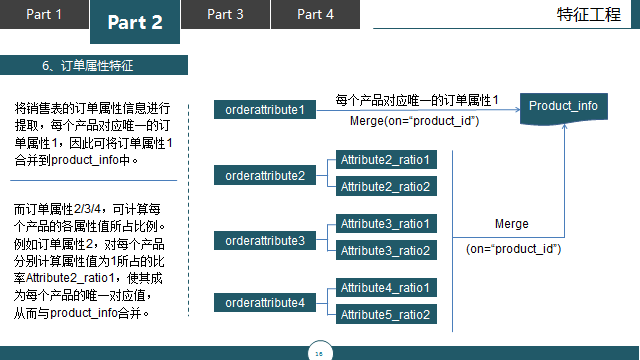The height and width of the screenshot is (360, 640).
Task: Select the orderattribute1 box
Action: pyautogui.click(x=265, y=109)
